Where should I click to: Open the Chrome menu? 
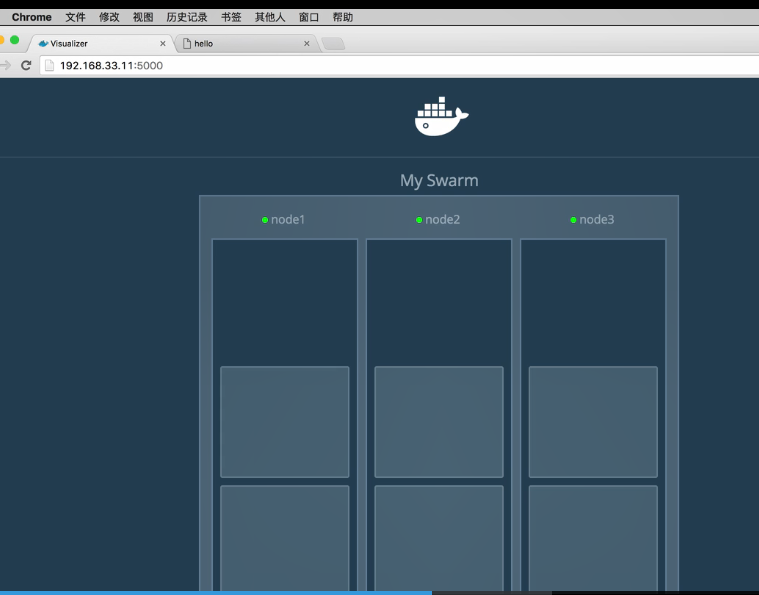point(31,17)
